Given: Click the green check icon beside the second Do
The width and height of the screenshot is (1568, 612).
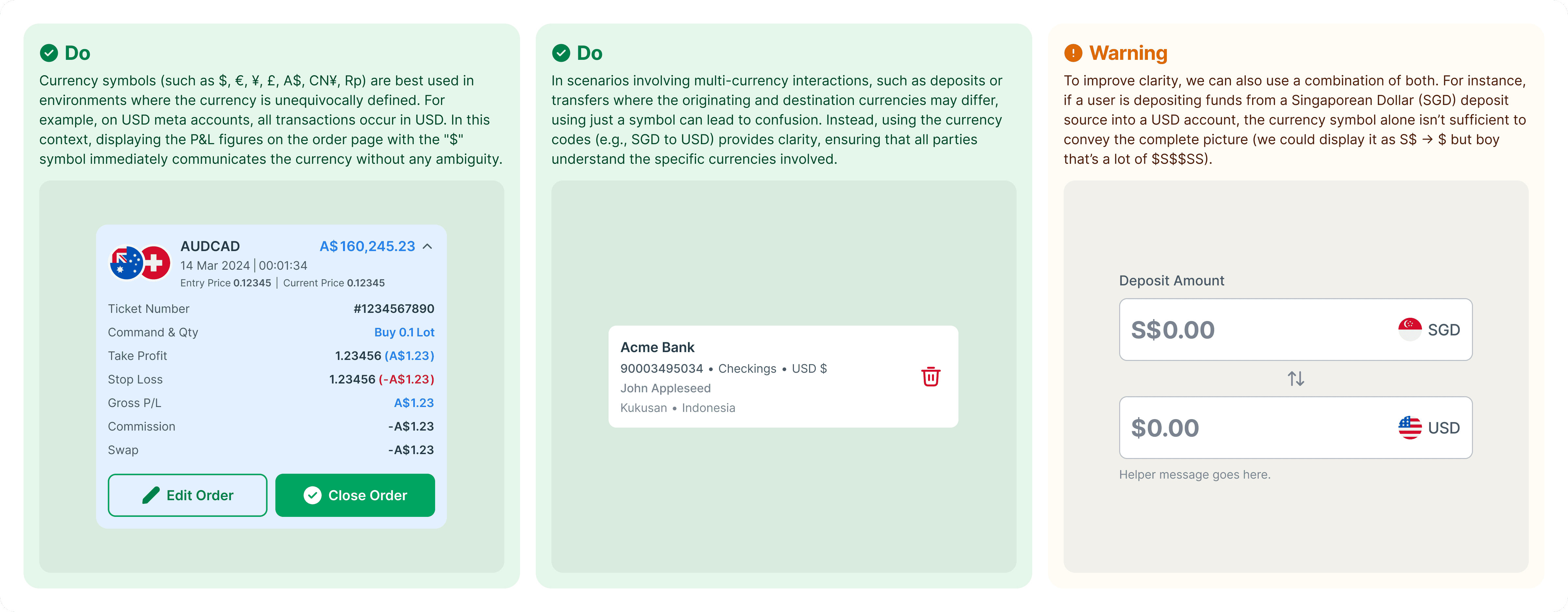Looking at the screenshot, I should click(x=561, y=53).
